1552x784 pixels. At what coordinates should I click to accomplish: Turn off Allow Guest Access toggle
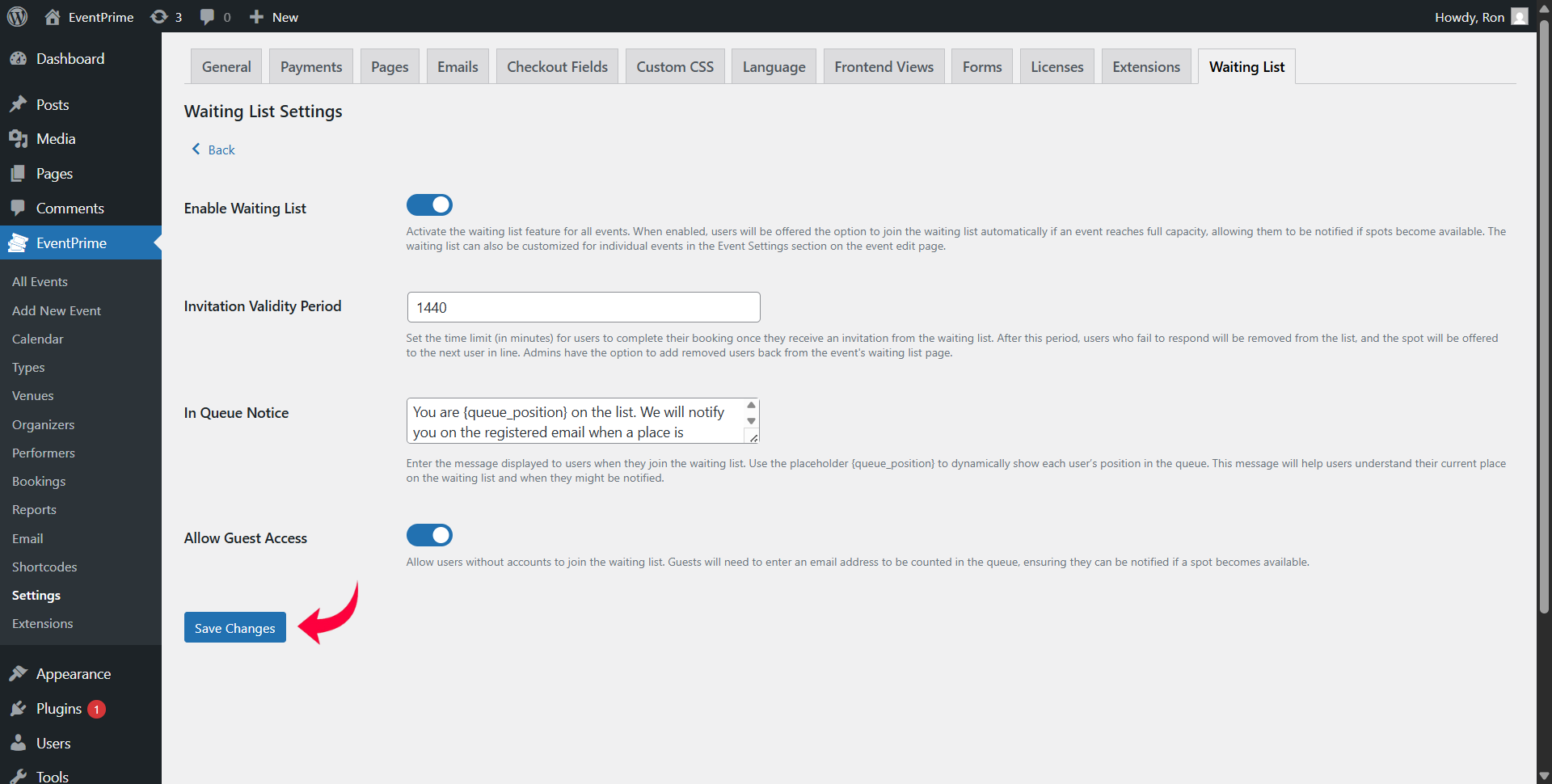tap(429, 535)
